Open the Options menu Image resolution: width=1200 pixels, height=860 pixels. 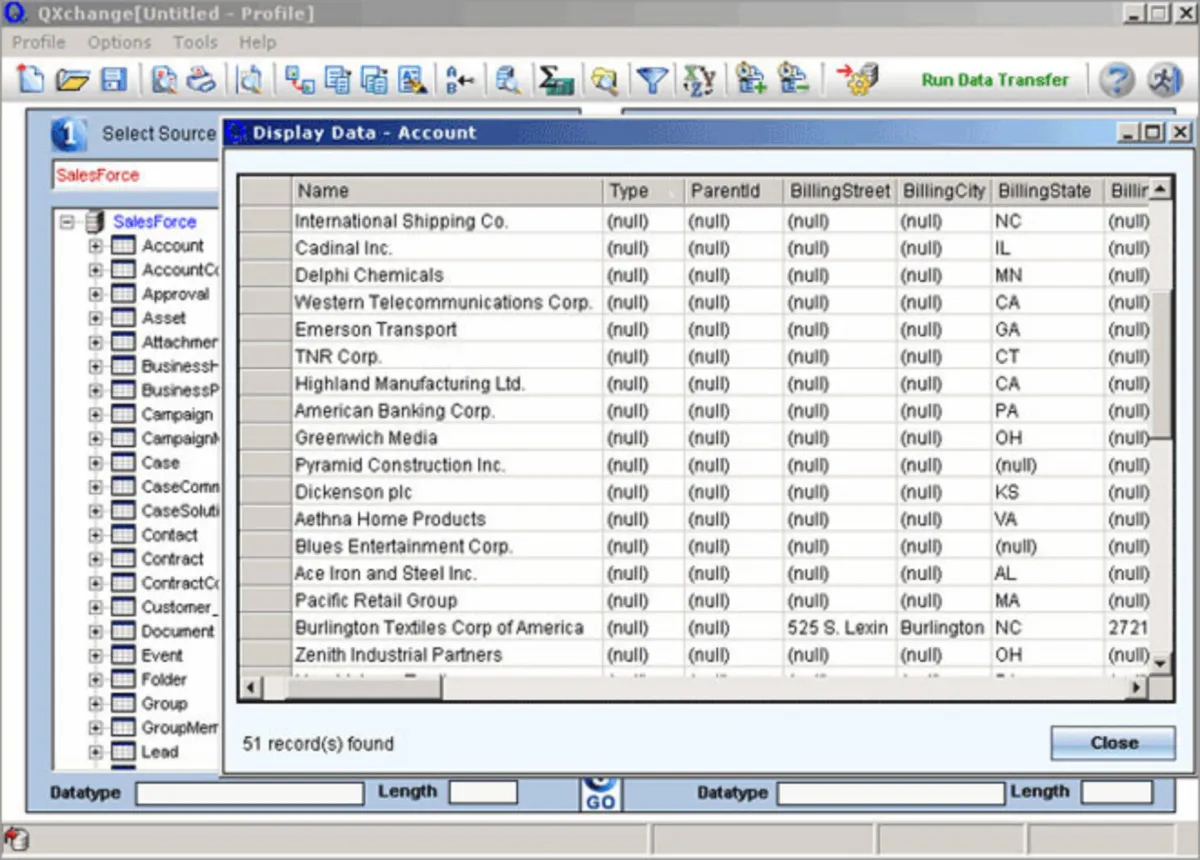tap(119, 42)
